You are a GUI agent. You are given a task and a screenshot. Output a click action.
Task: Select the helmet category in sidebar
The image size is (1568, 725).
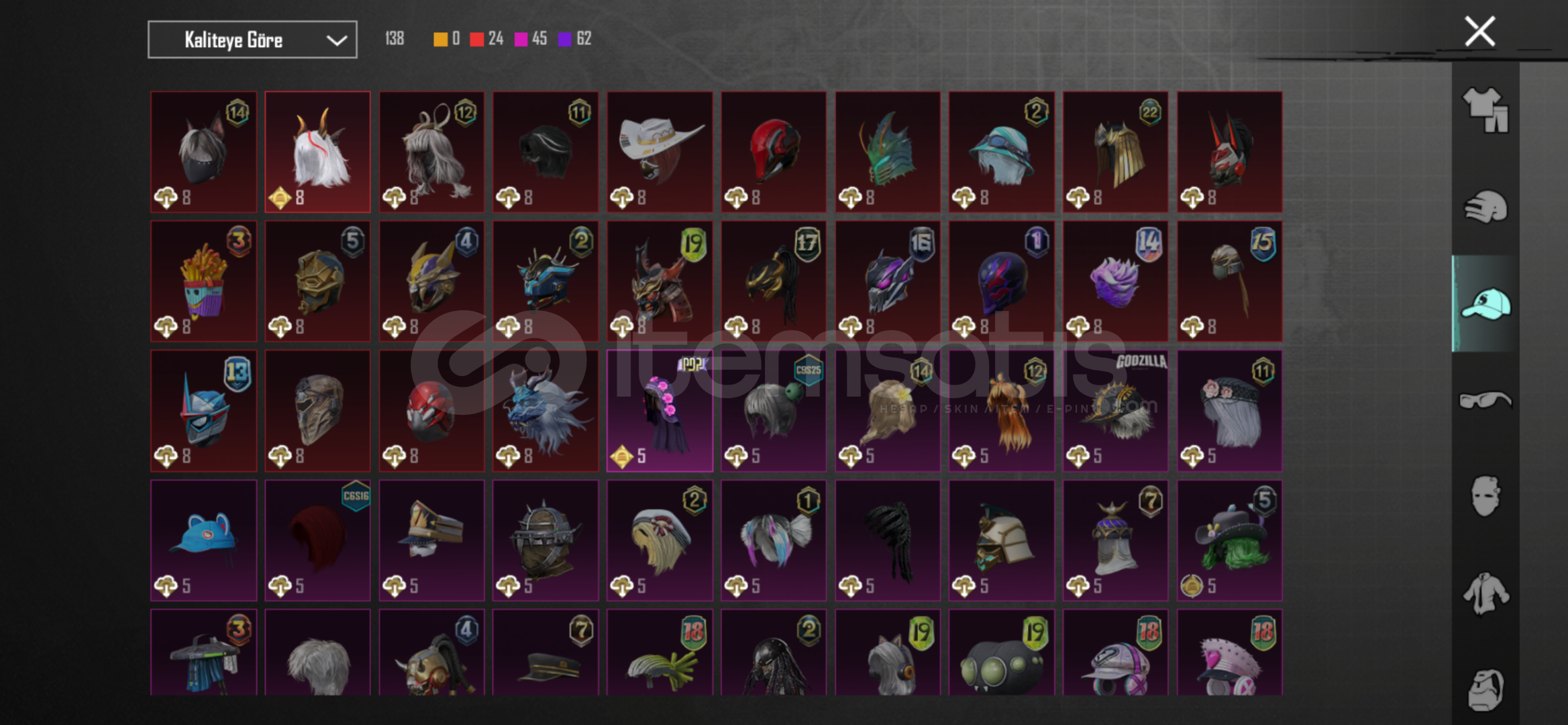tap(1485, 207)
